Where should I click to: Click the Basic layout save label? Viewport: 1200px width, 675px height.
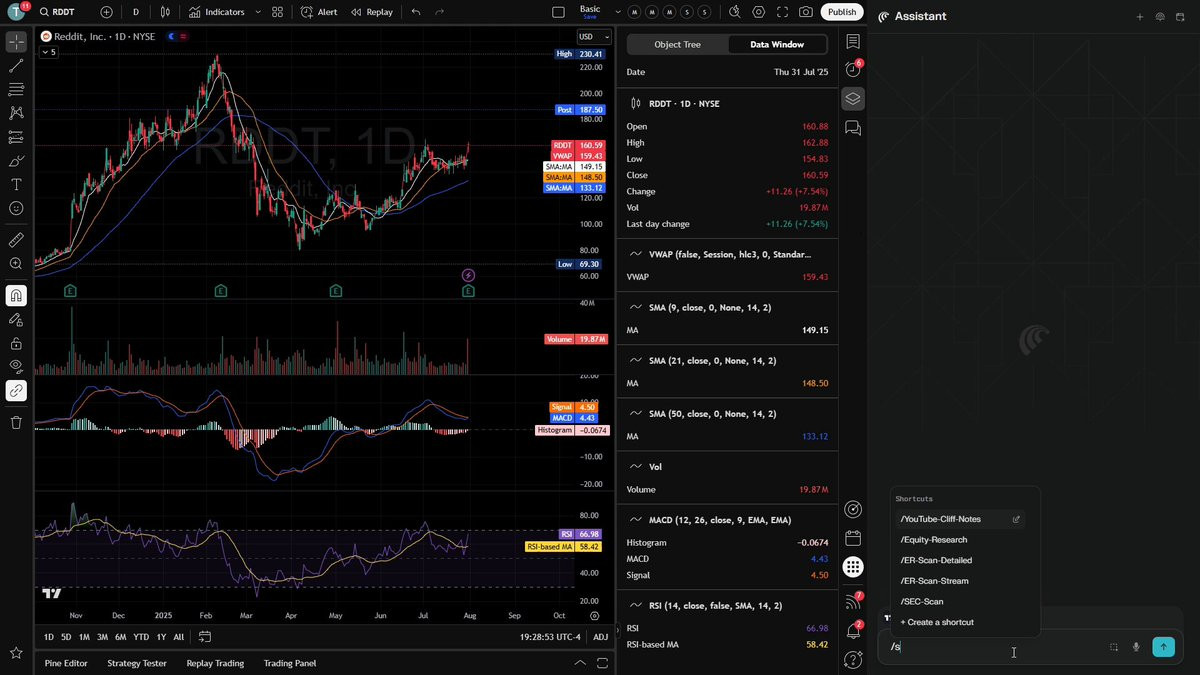590,12
